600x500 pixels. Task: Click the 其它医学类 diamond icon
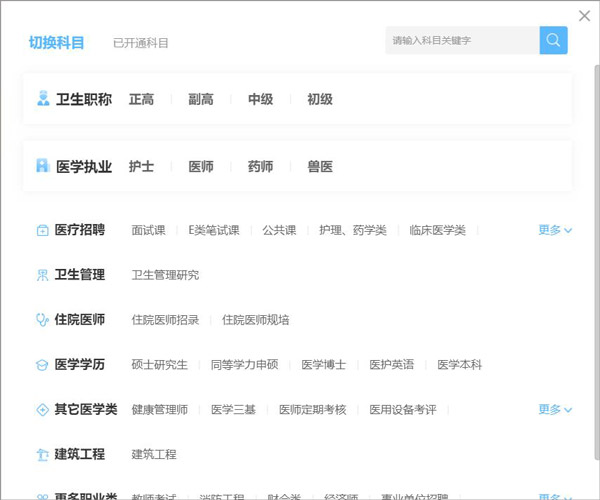click(x=42, y=410)
